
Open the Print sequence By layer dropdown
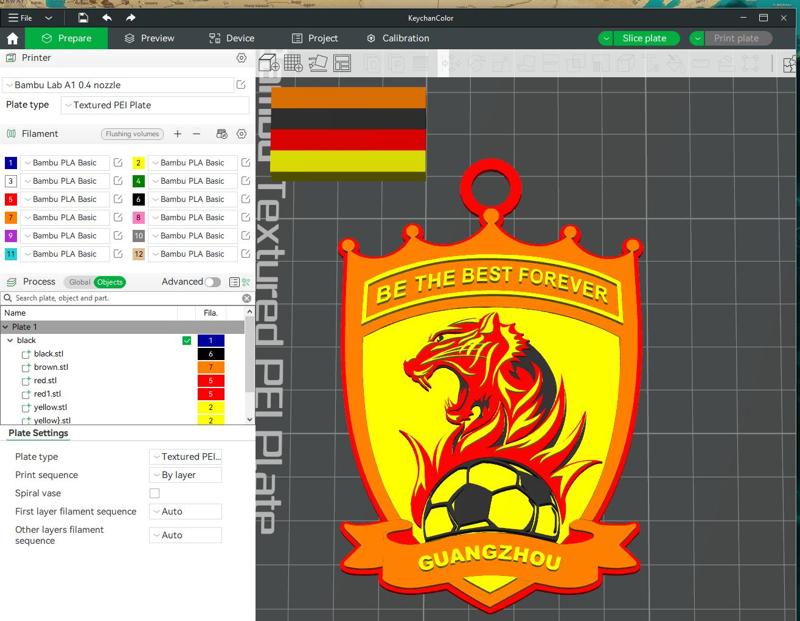185,475
